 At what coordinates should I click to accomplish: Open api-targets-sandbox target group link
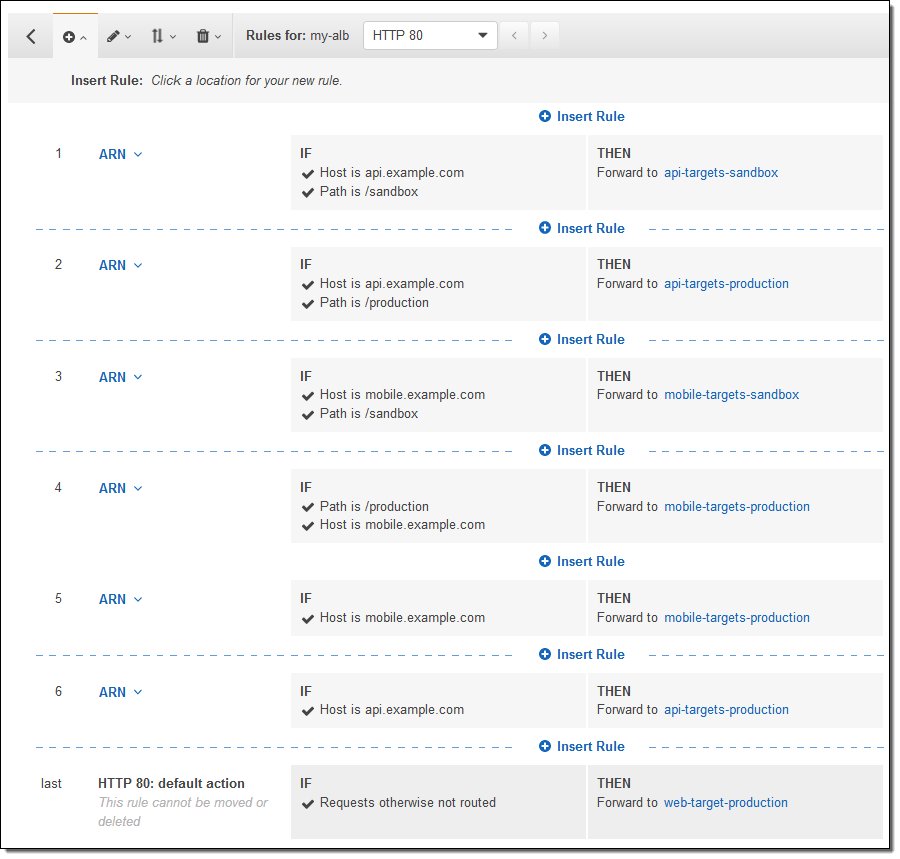pyautogui.click(x=720, y=173)
